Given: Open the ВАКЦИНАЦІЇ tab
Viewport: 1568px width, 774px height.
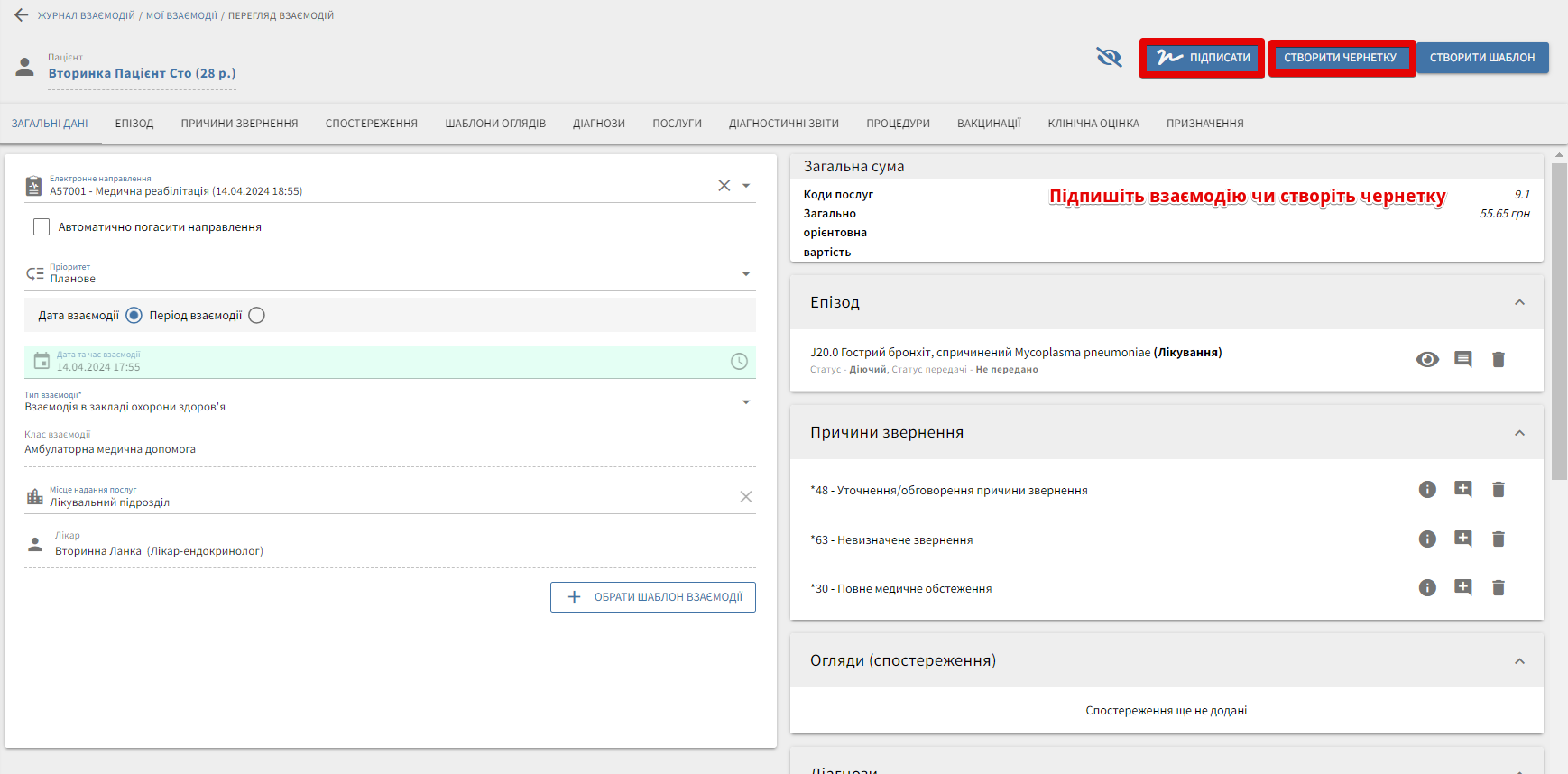Looking at the screenshot, I should click(x=989, y=124).
